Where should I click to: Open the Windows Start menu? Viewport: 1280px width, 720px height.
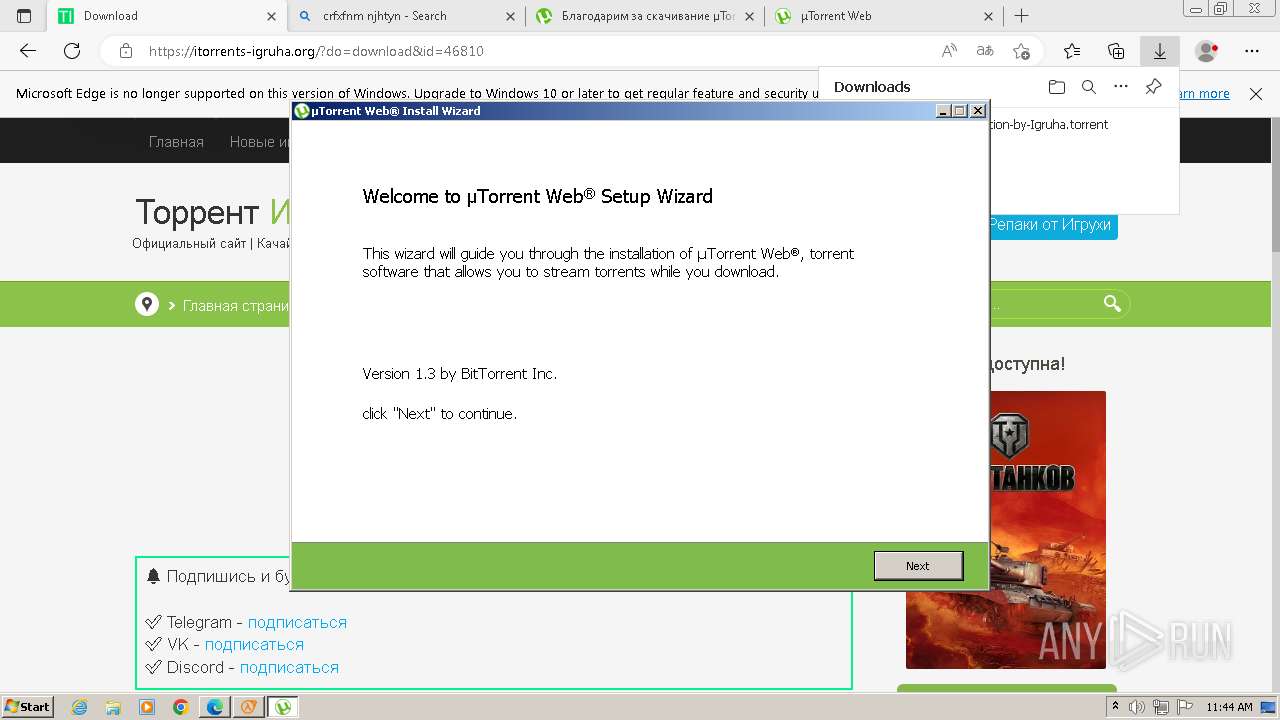[x=28, y=706]
